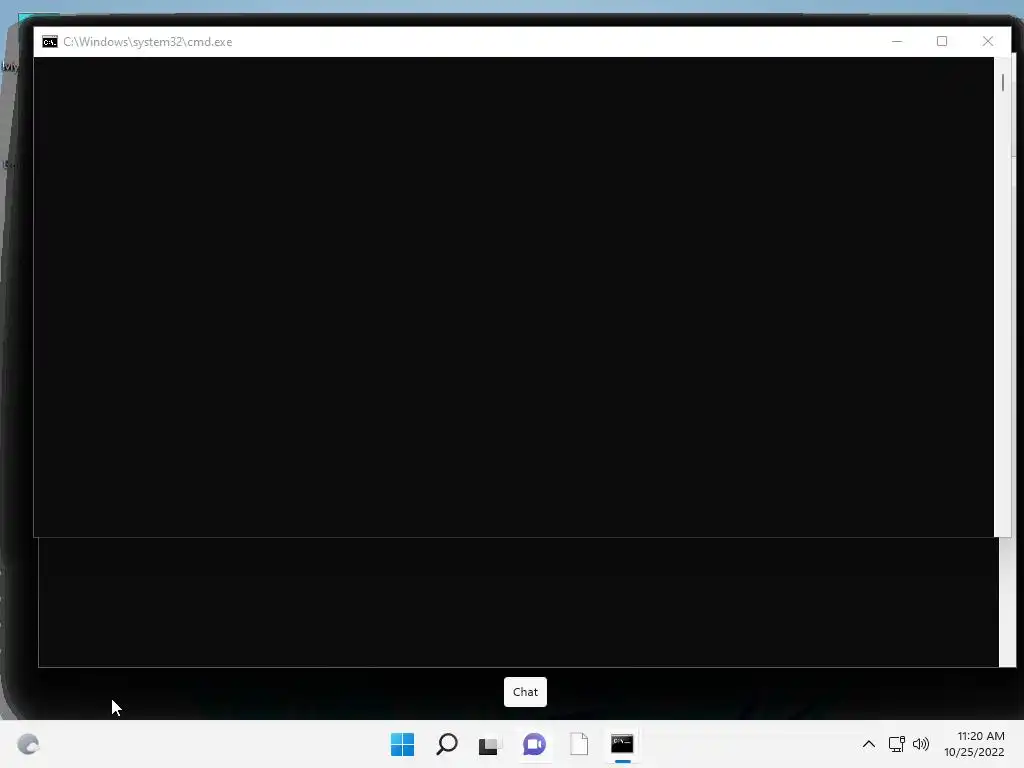Open taskbar Search
This screenshot has width=1024, height=768.
pyautogui.click(x=447, y=744)
